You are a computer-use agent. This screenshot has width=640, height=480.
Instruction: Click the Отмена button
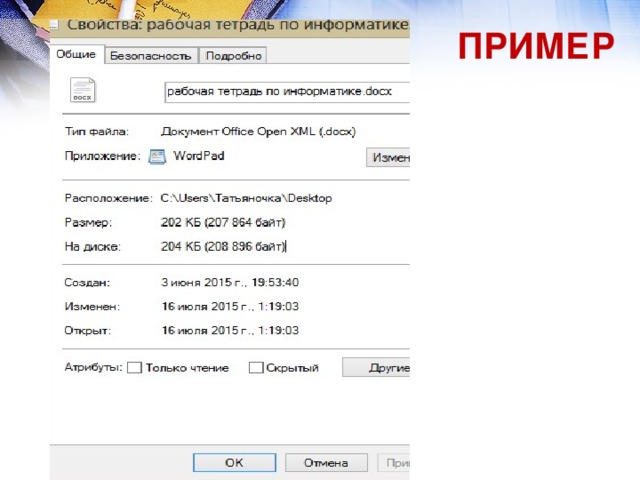326,462
